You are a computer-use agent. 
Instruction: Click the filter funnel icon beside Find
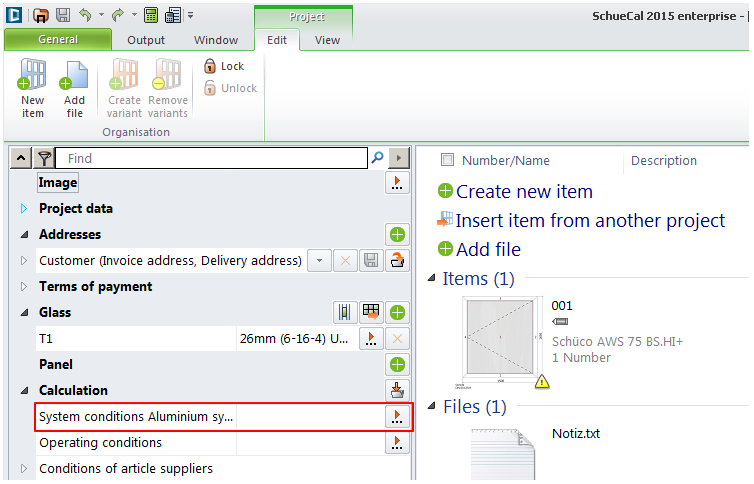pyautogui.click(x=44, y=158)
